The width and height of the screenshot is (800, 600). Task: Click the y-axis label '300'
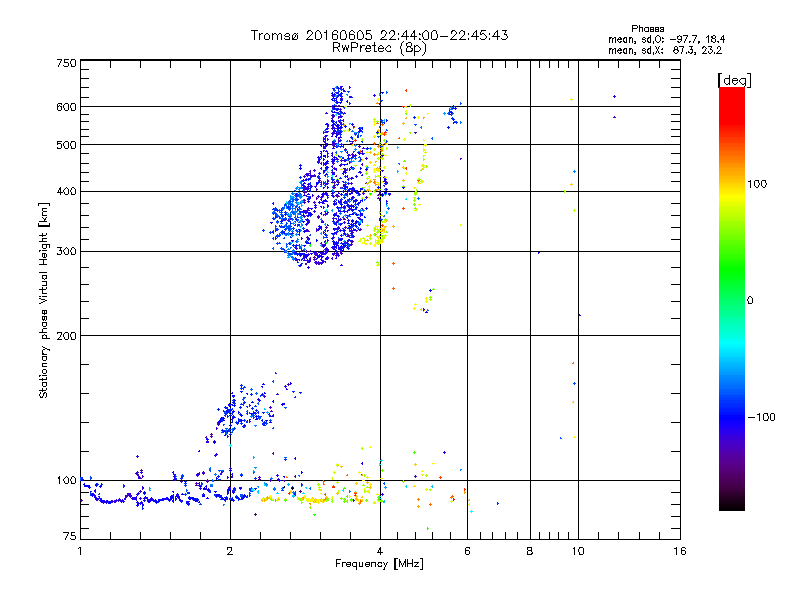[66, 252]
